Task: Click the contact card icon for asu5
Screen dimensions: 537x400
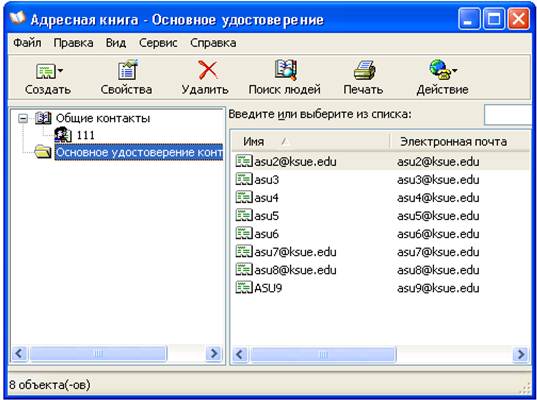Action: (x=244, y=215)
